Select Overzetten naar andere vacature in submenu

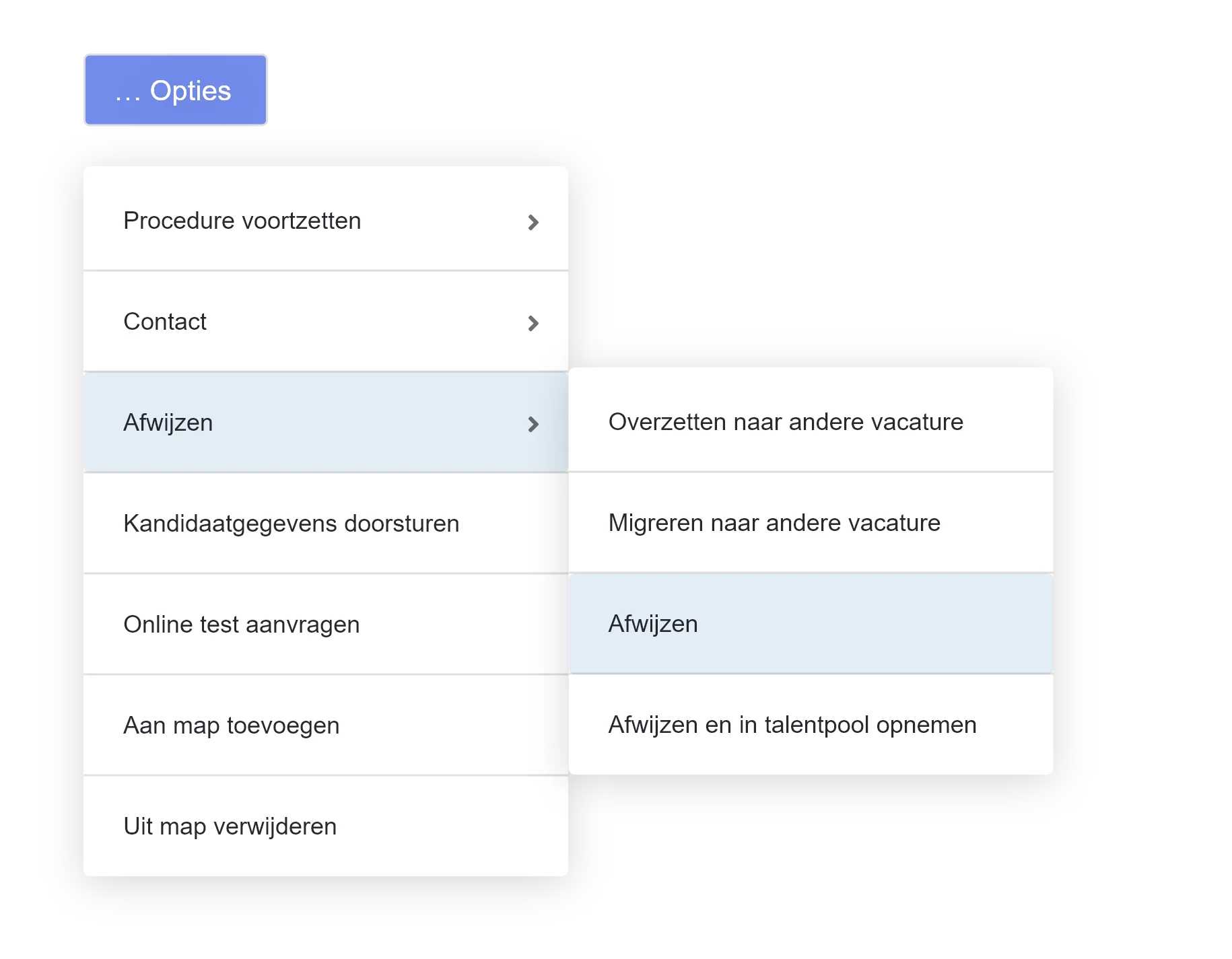coord(786,422)
